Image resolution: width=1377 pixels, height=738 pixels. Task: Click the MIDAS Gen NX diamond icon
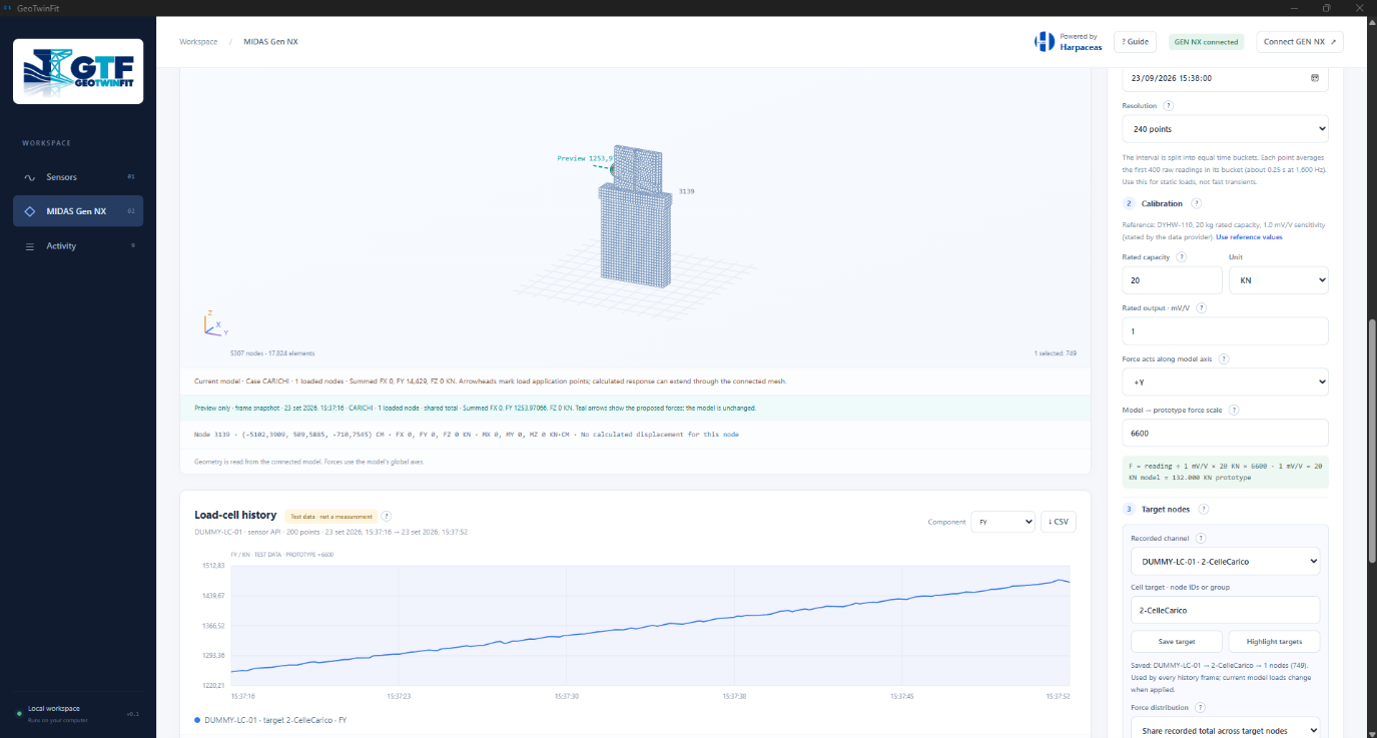30,211
